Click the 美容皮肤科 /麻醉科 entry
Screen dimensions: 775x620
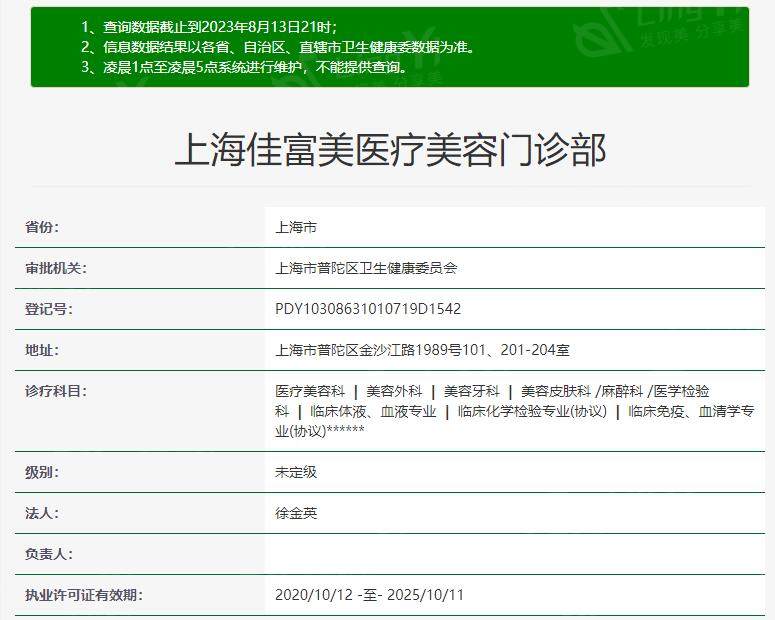(582, 391)
